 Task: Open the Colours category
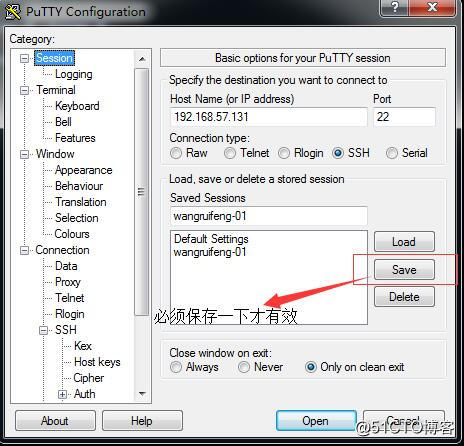coord(72,234)
